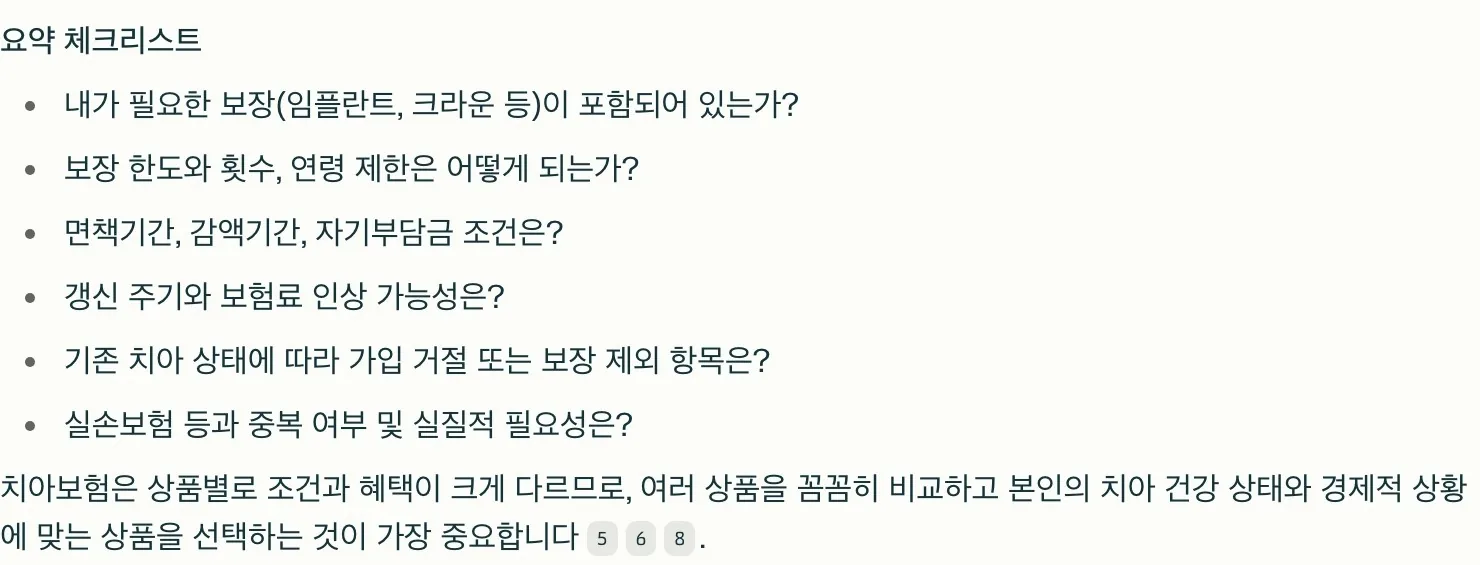
Task: Click the bullet before 면책기간 line
Action: [x=31, y=233]
